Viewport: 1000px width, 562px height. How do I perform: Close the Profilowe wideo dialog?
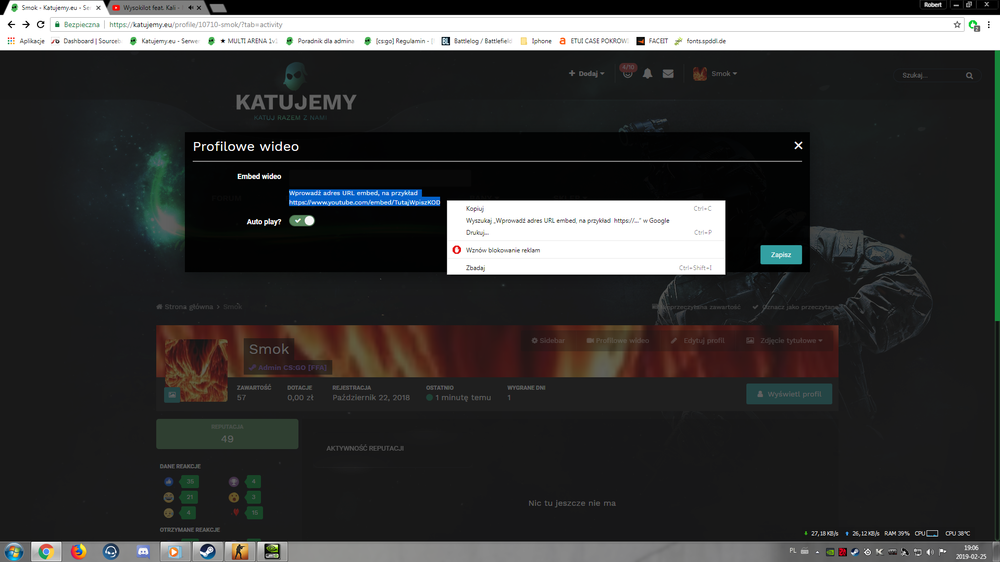tap(798, 145)
